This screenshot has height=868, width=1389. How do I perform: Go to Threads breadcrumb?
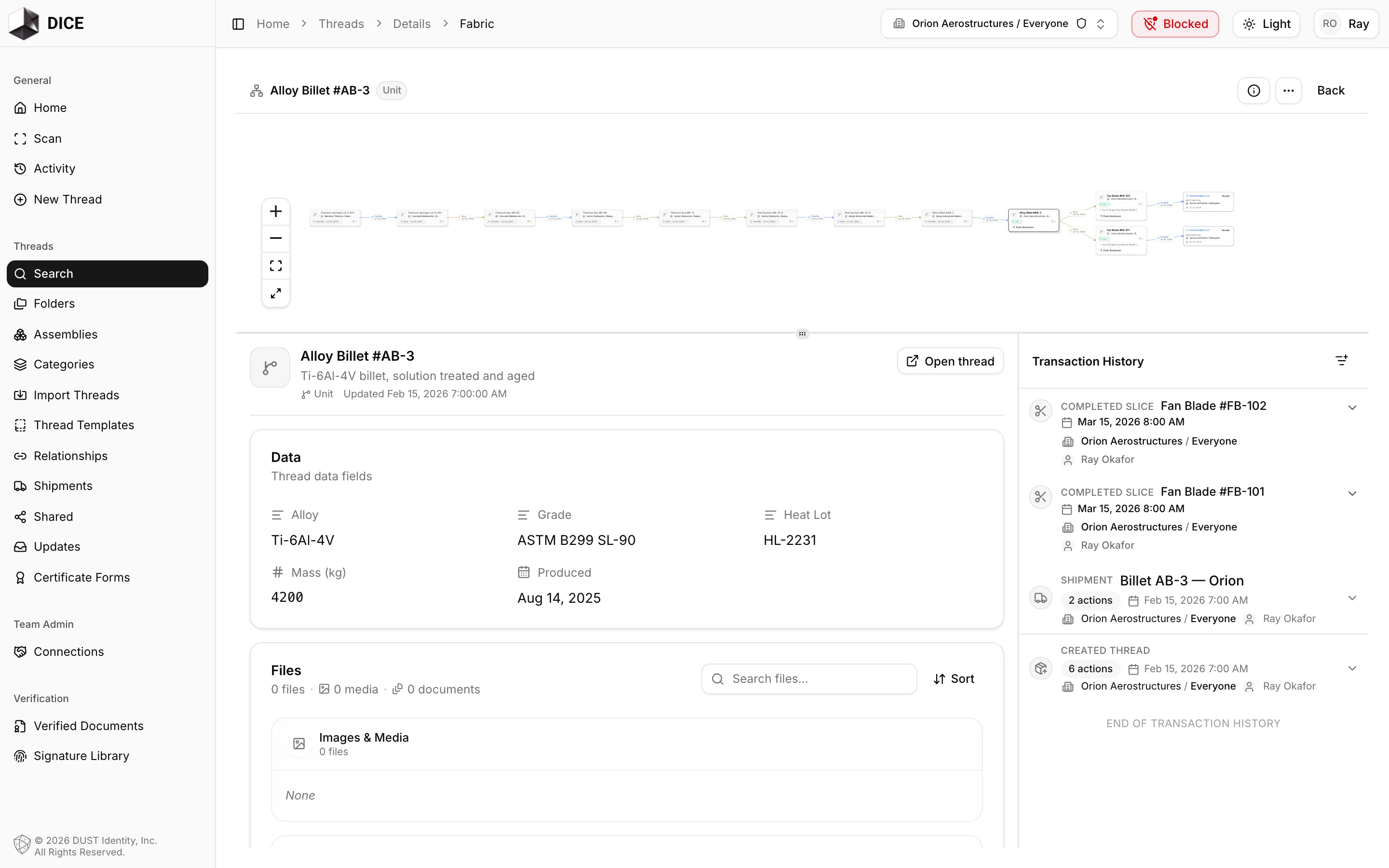(341, 24)
